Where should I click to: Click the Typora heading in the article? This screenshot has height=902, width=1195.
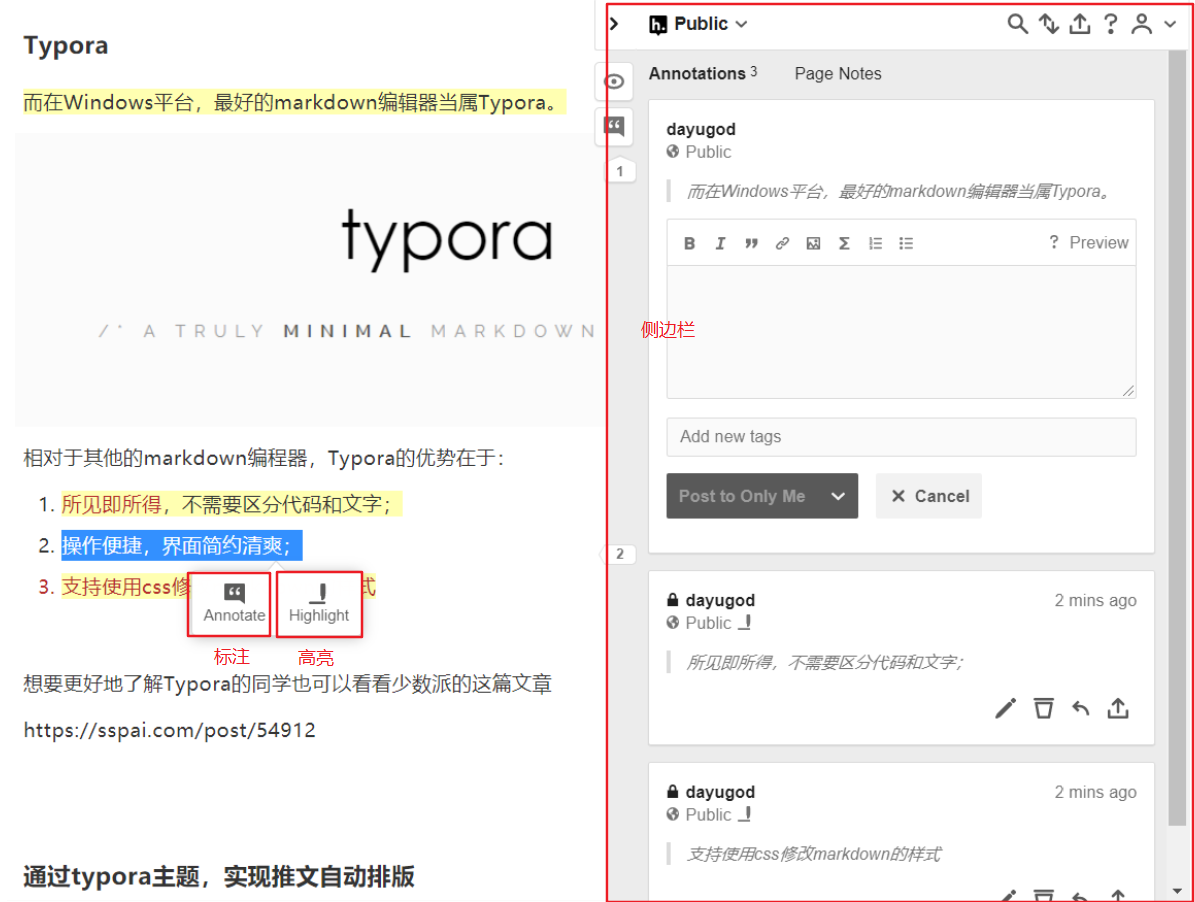tap(66, 46)
